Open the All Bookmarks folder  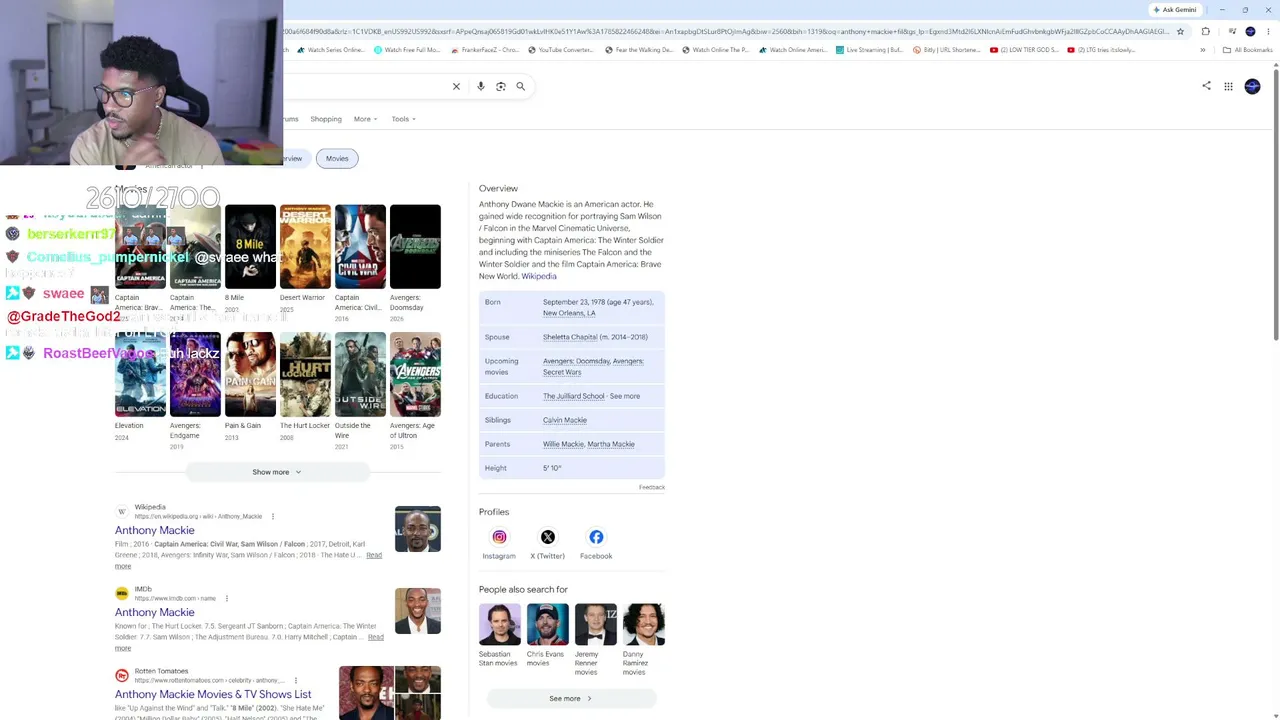pos(1247,50)
